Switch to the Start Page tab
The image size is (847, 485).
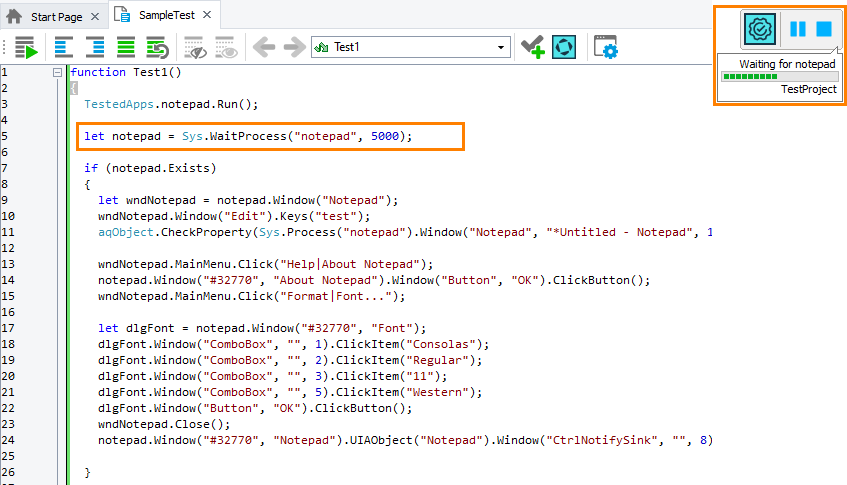[x=51, y=16]
